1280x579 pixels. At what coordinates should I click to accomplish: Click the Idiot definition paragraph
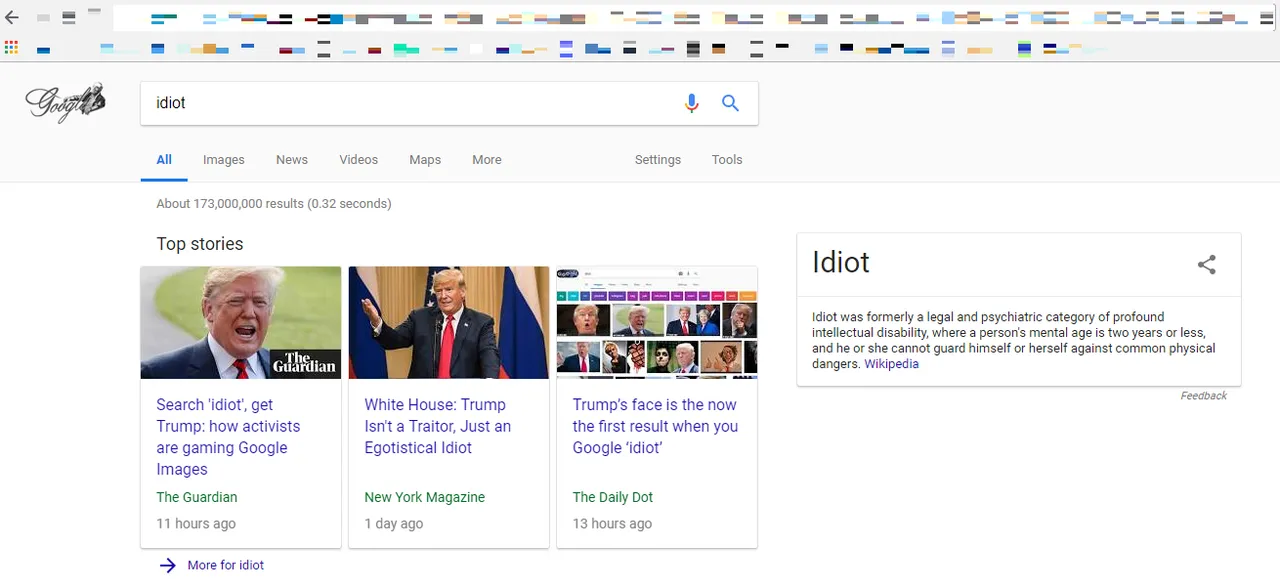(x=1014, y=341)
